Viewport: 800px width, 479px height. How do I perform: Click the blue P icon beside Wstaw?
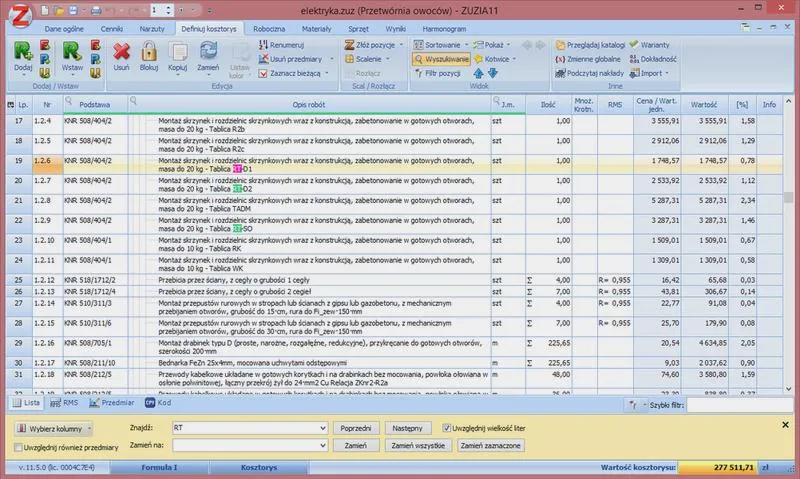pos(95,59)
